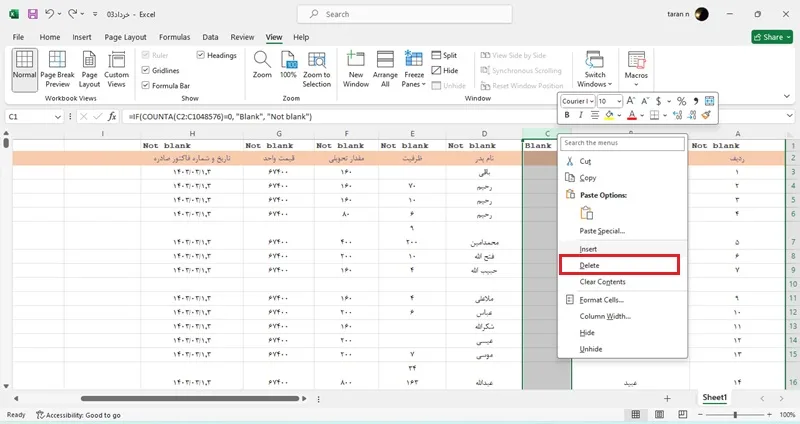The width and height of the screenshot is (800, 424).
Task: Apply bold in the mini toolbar
Action: [x=567, y=115]
